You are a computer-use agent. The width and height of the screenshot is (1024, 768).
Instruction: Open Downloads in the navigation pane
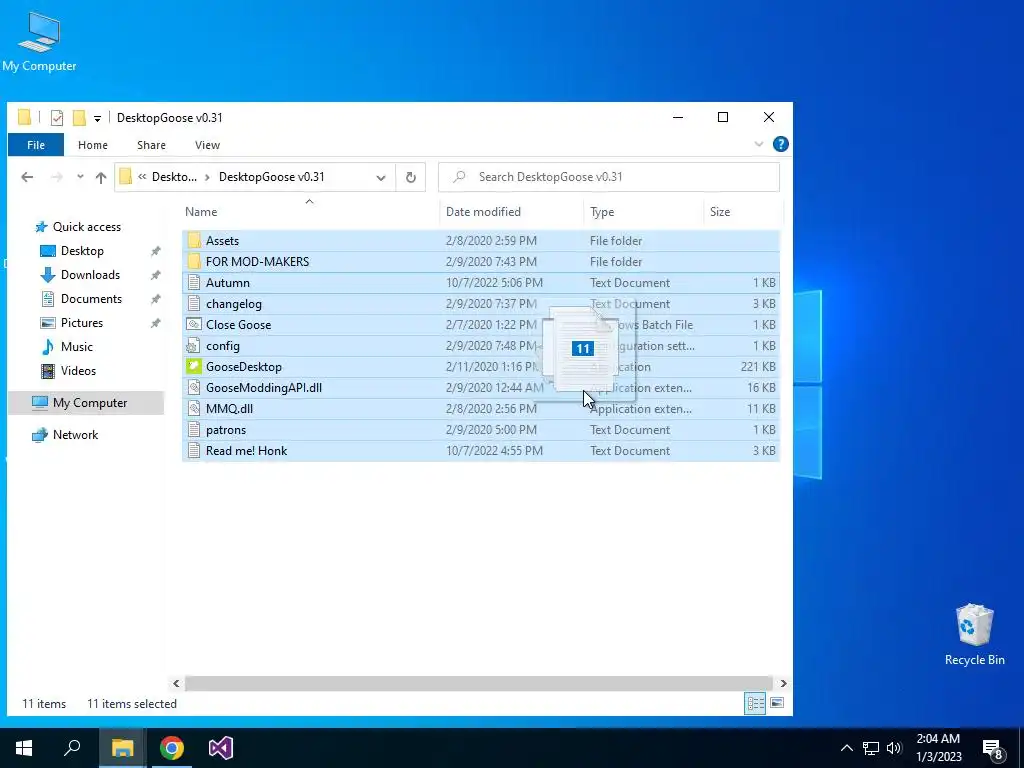(x=80, y=275)
